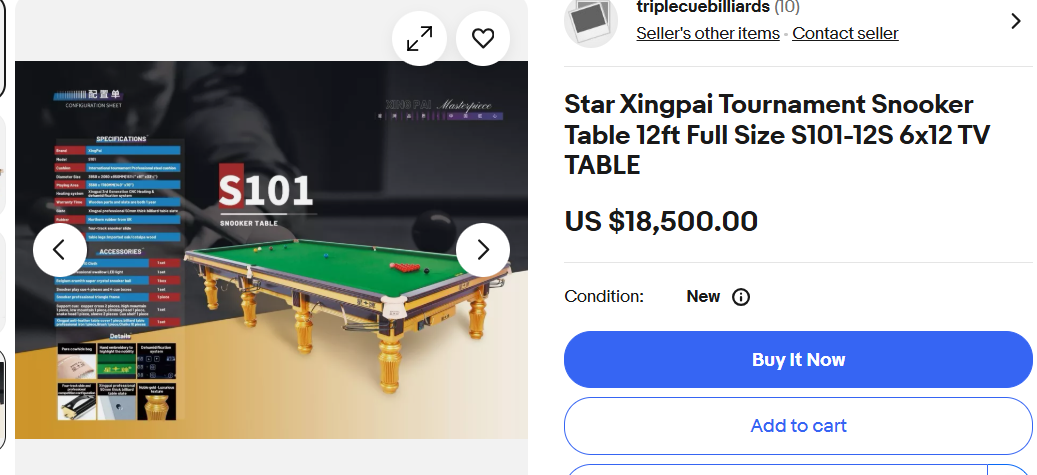Screen dimensions: 1037x475
Task: Advance to the next product image
Action: click(483, 250)
